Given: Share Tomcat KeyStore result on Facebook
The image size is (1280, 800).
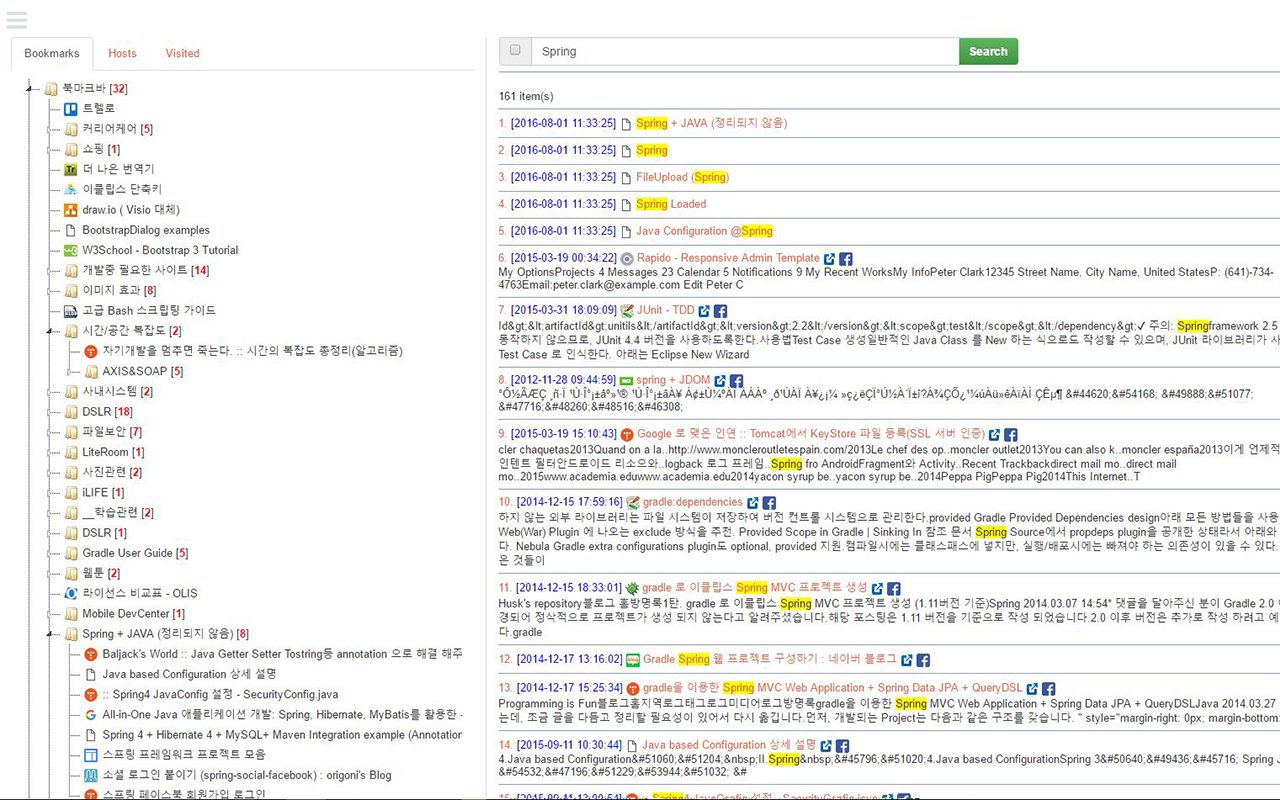Looking at the screenshot, I should coord(1011,435).
